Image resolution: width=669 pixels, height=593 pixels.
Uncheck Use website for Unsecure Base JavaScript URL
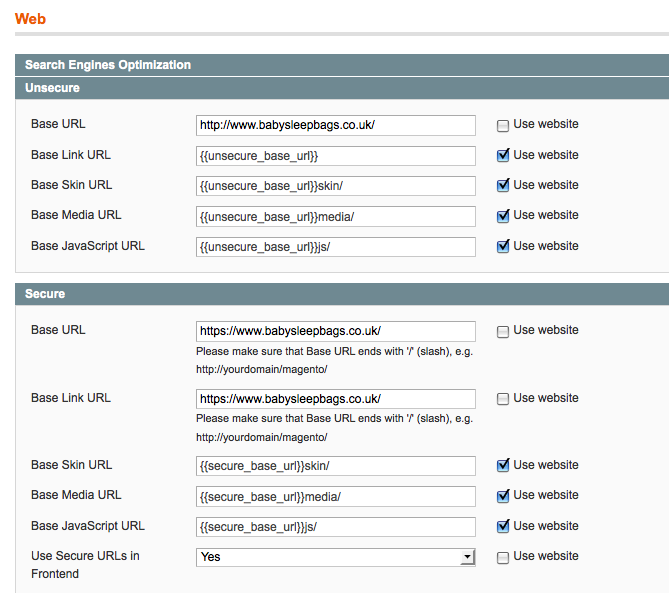[x=503, y=246]
